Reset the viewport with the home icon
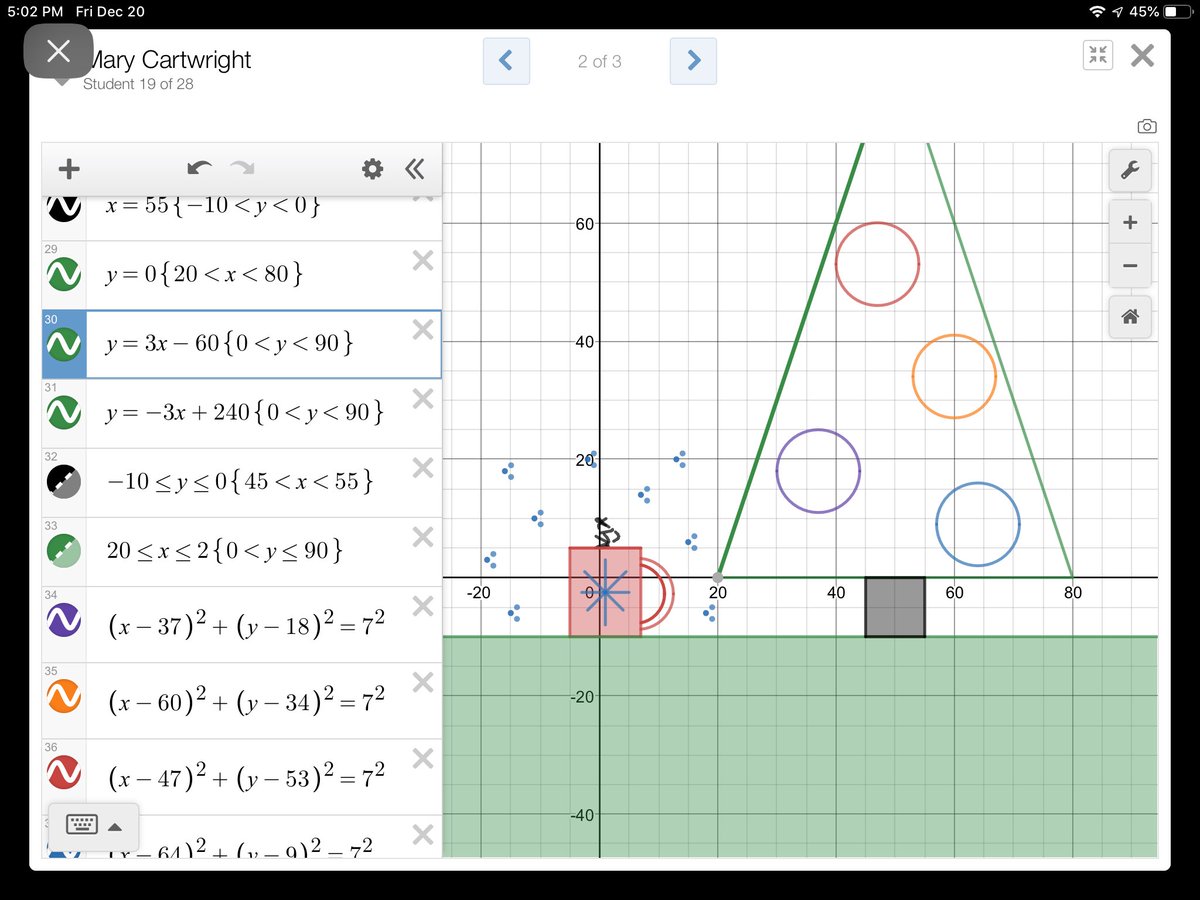Viewport: 1200px width, 900px height. (1129, 317)
